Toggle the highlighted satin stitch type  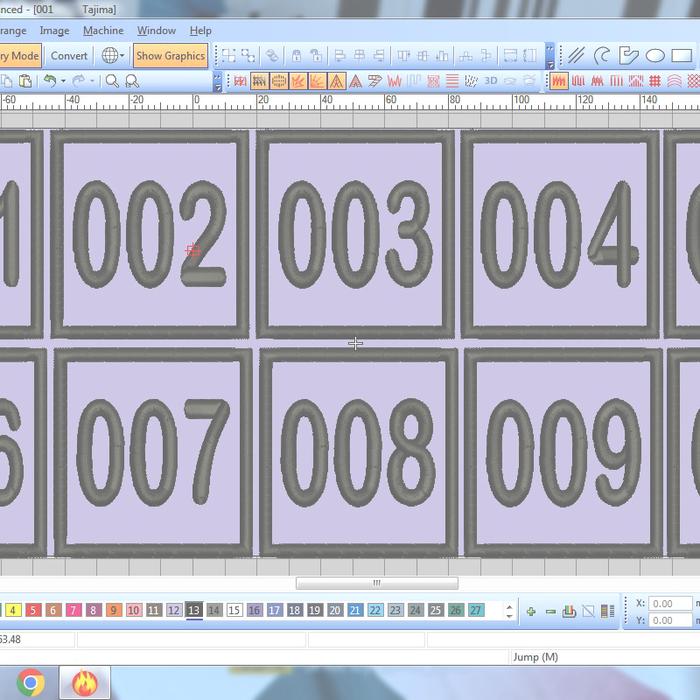[x=559, y=81]
